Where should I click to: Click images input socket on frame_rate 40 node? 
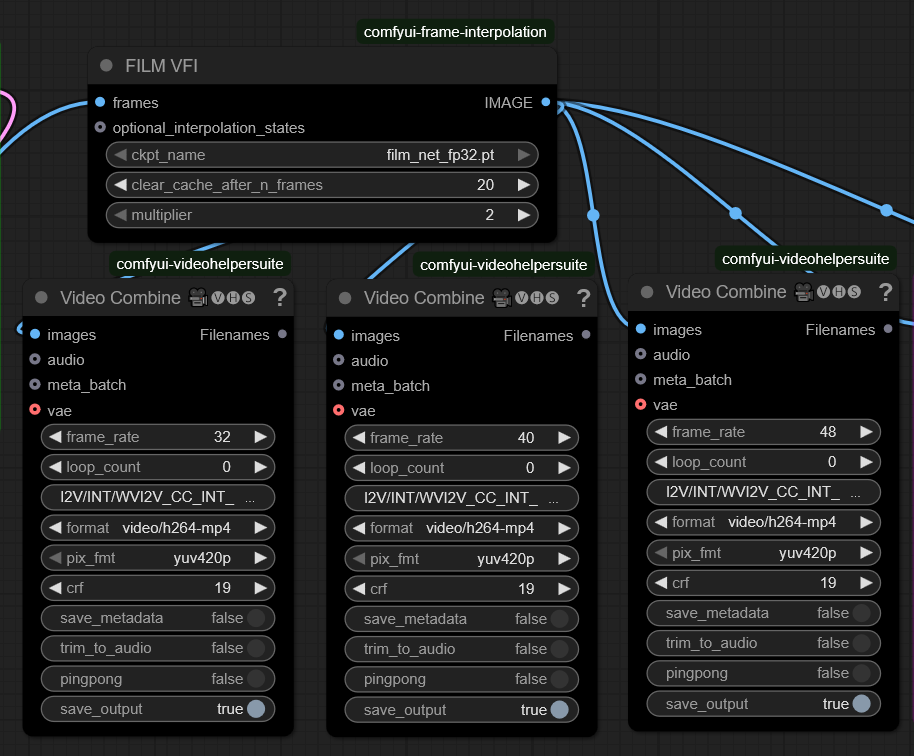tap(339, 335)
